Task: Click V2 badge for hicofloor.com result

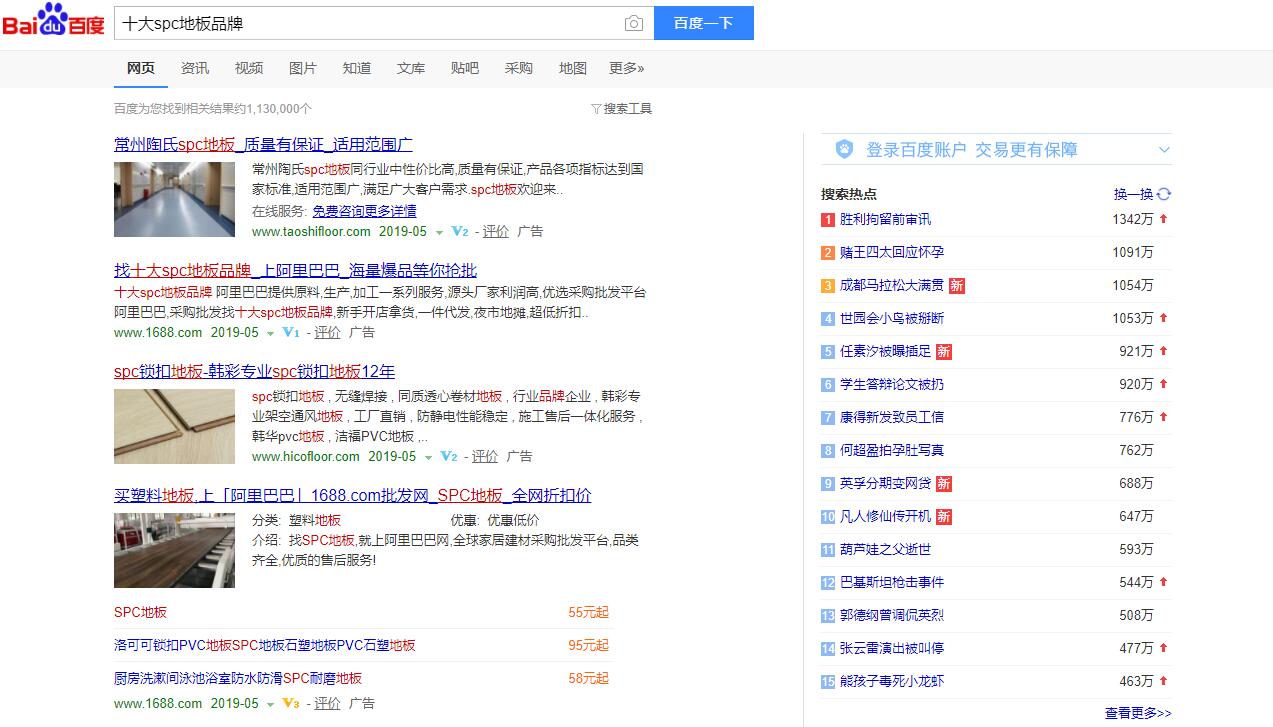Action: [448, 457]
